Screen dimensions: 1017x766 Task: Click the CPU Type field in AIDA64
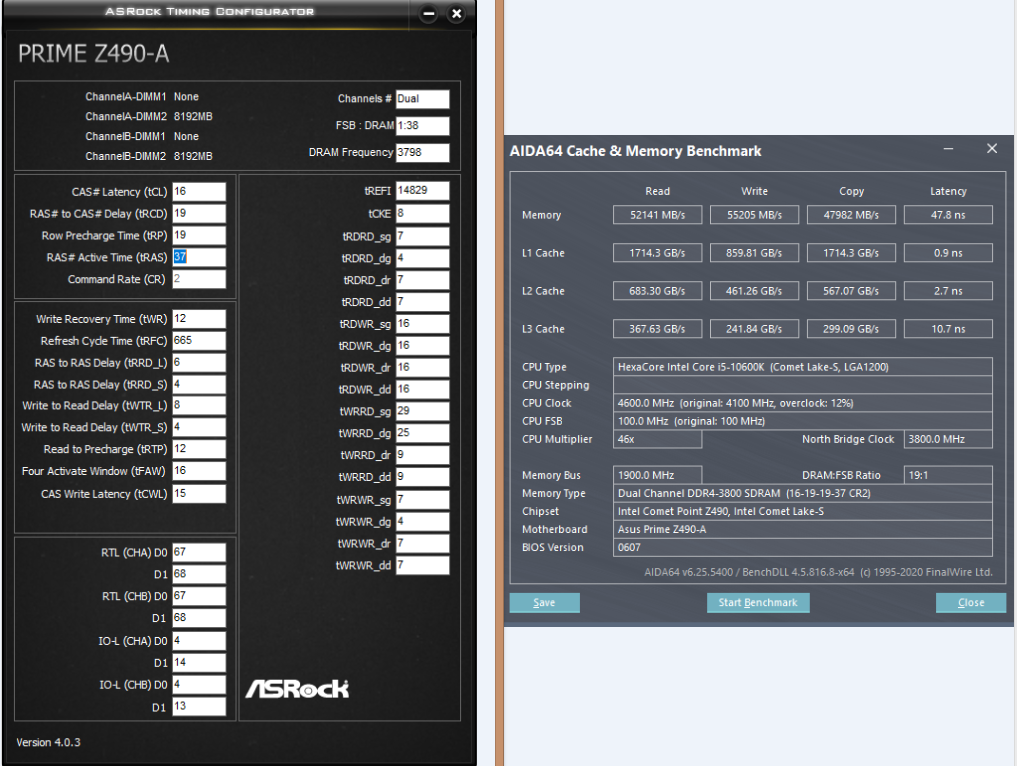point(802,367)
